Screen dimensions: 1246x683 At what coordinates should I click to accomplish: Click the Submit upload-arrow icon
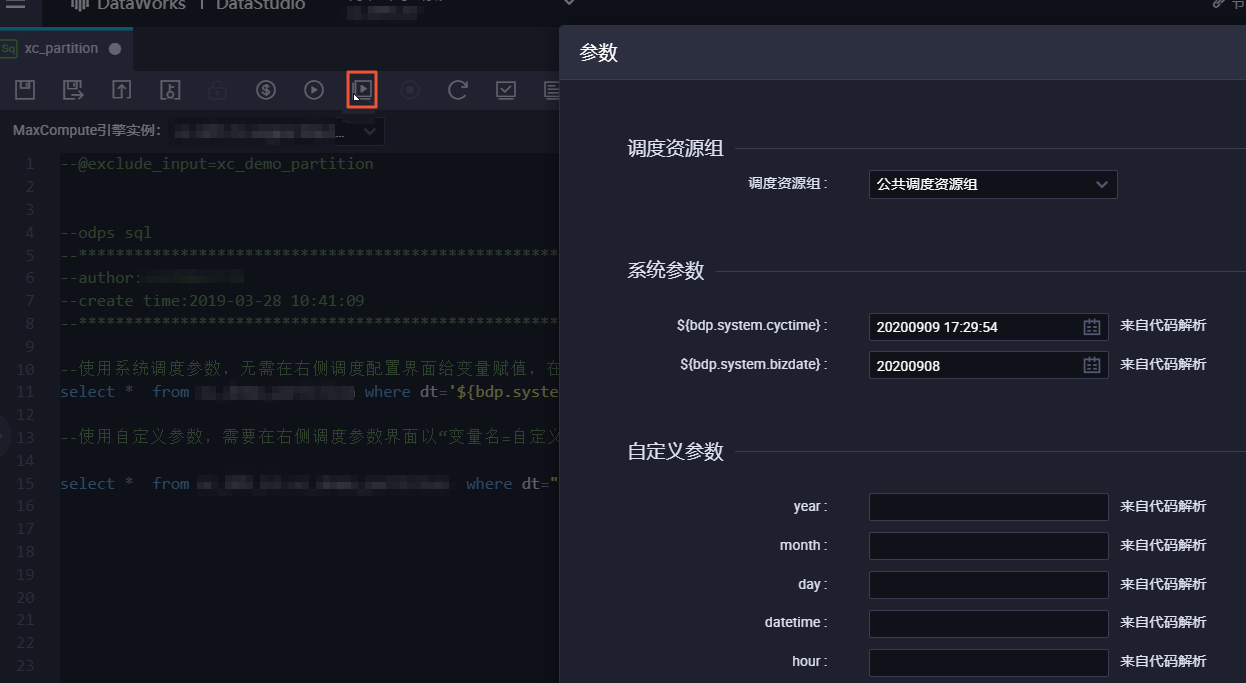pyautogui.click(x=121, y=90)
